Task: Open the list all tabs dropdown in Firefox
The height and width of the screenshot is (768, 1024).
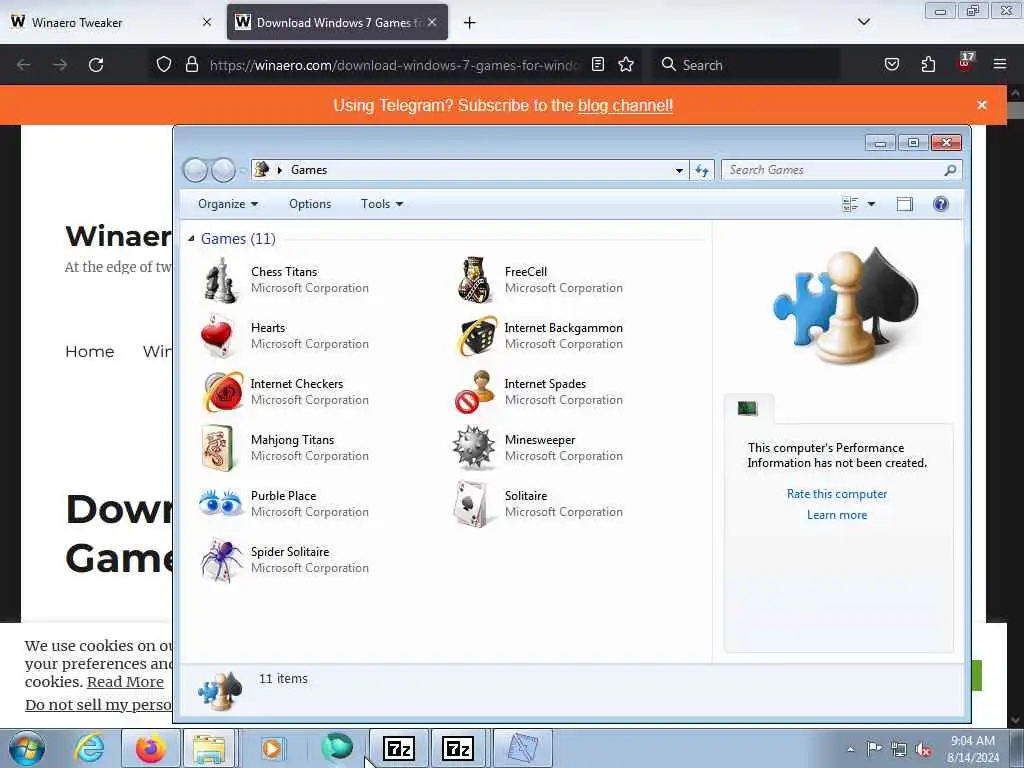Action: (x=863, y=22)
